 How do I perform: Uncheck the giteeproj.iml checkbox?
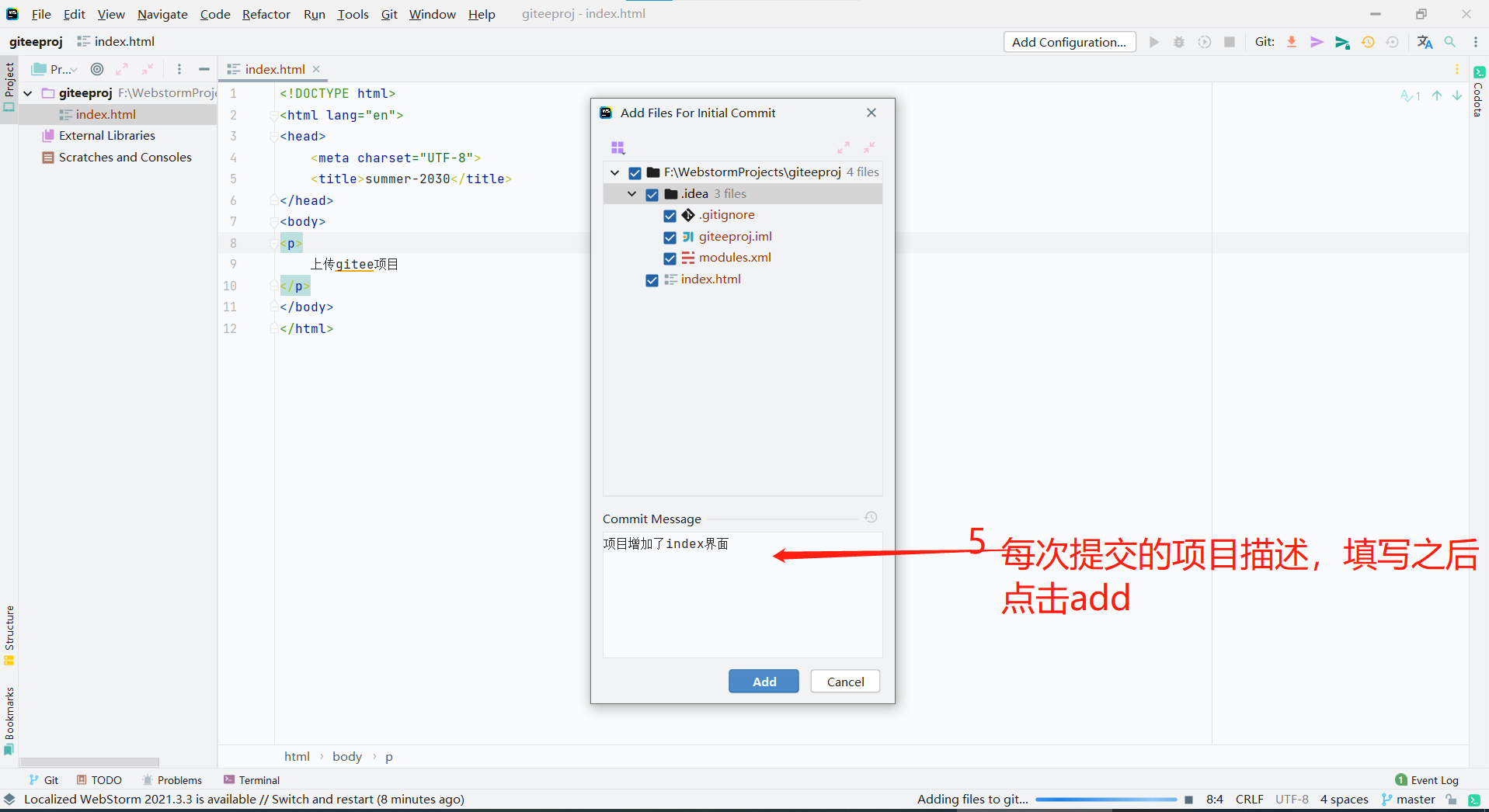[670, 238]
